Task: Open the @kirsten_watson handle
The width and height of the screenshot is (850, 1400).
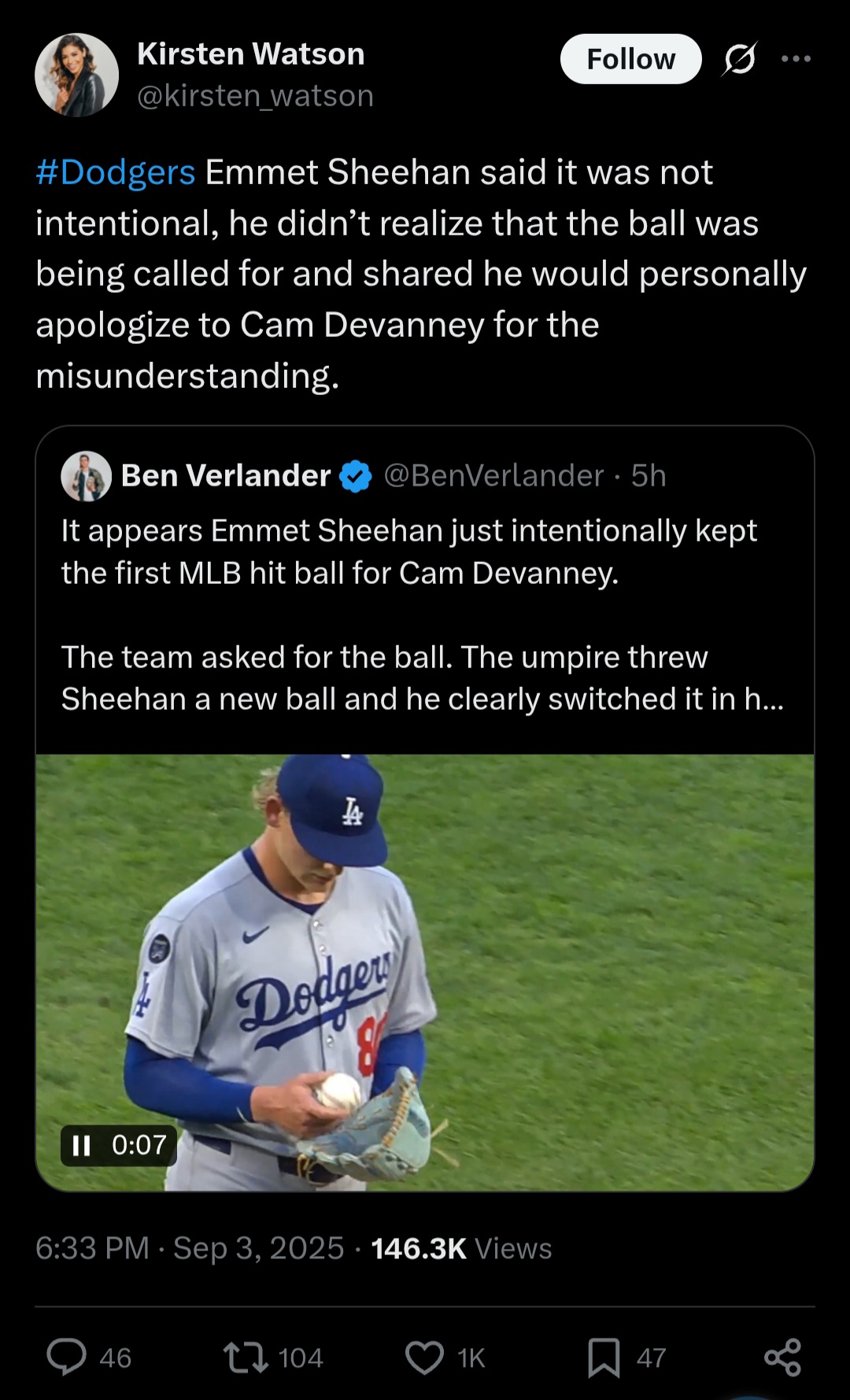Action: (x=255, y=96)
